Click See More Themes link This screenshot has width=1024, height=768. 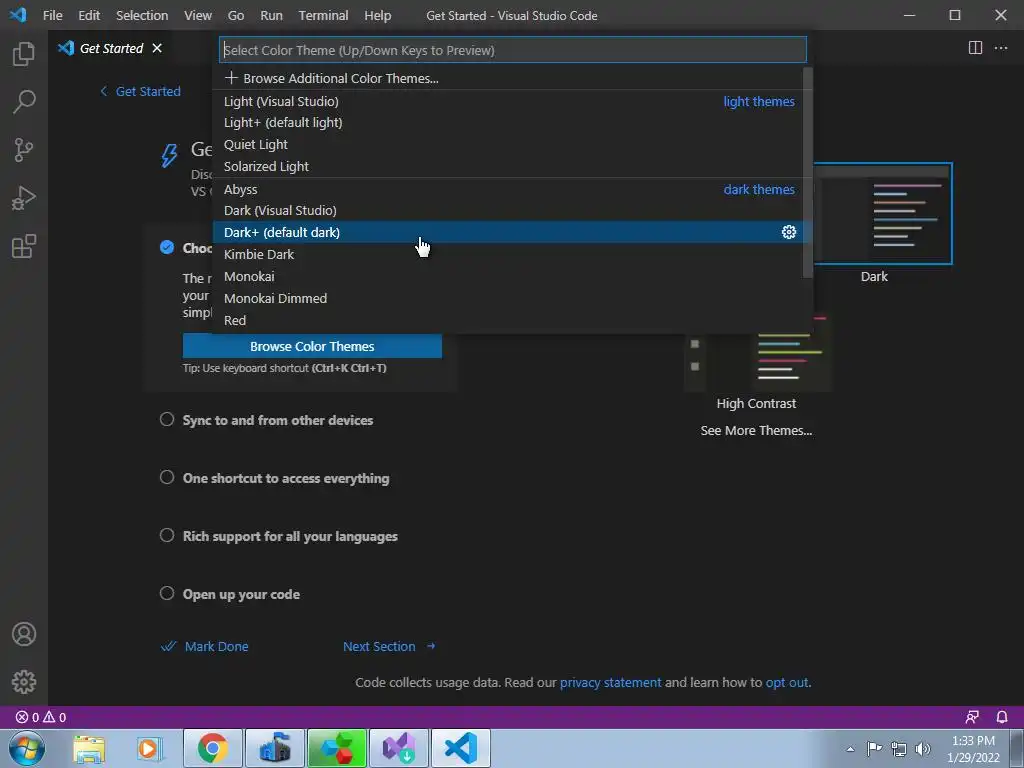point(756,430)
